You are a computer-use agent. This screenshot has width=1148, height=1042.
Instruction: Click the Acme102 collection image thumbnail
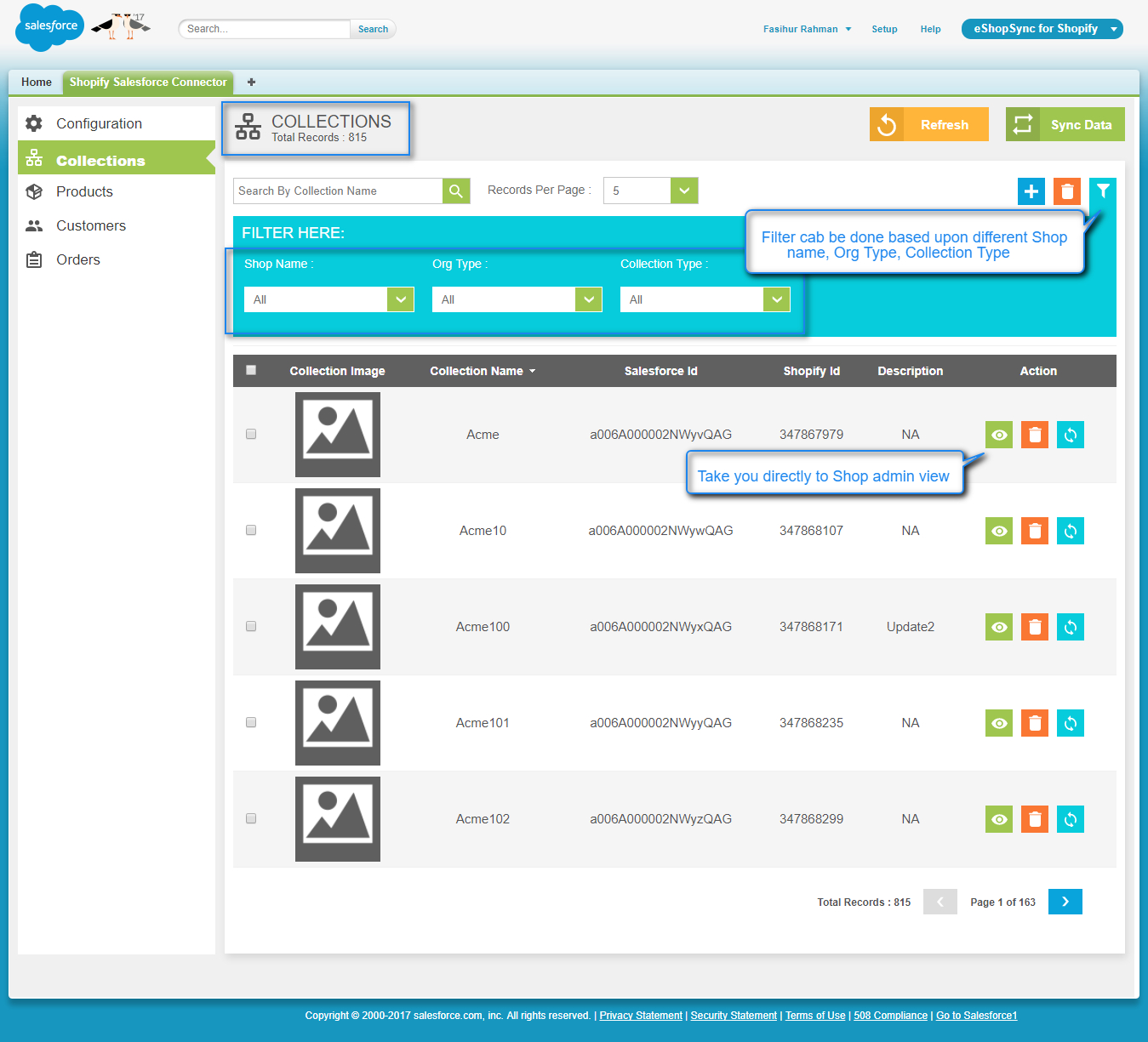338,819
